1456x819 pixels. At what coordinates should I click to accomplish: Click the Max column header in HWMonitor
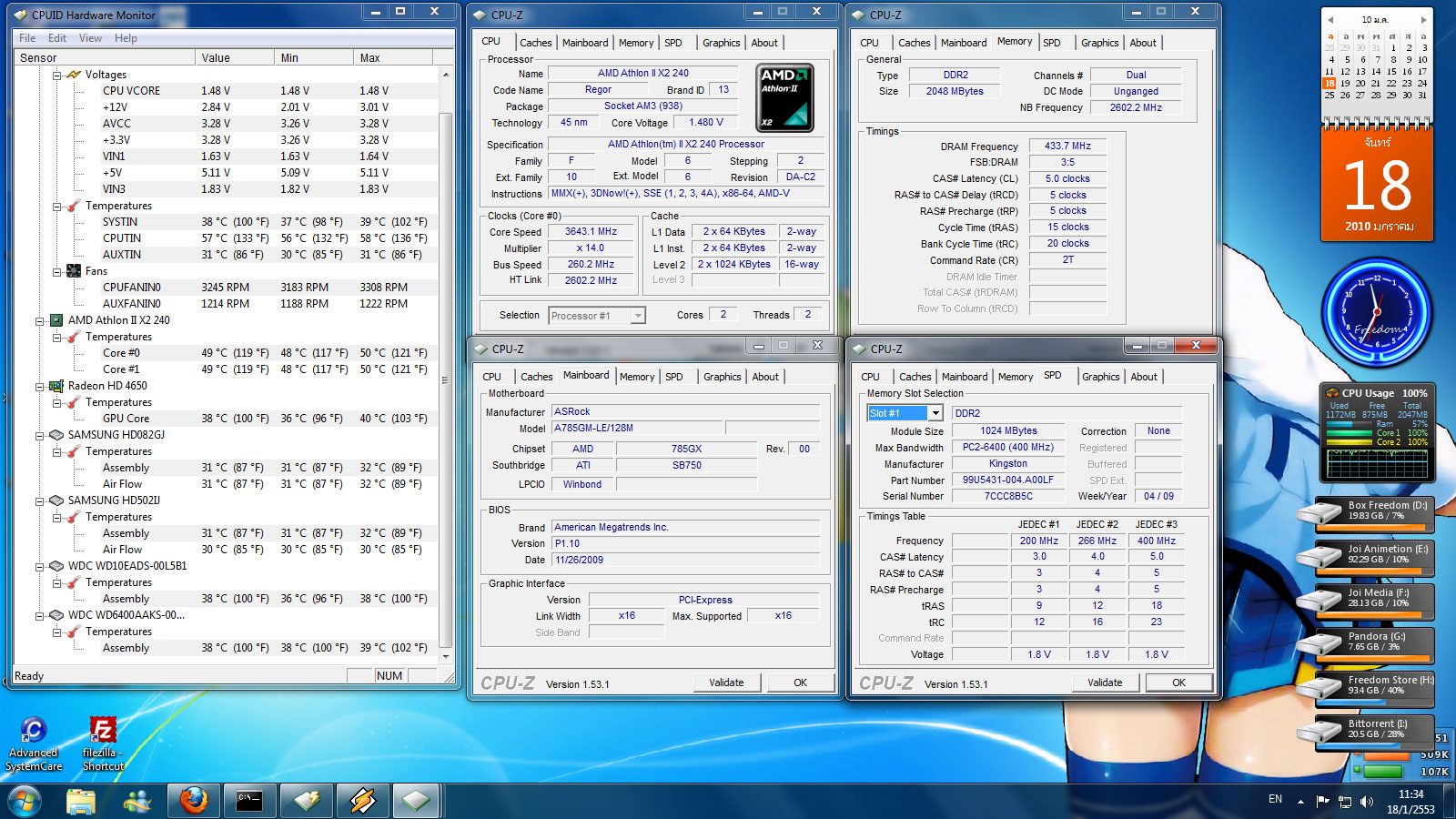coord(393,57)
